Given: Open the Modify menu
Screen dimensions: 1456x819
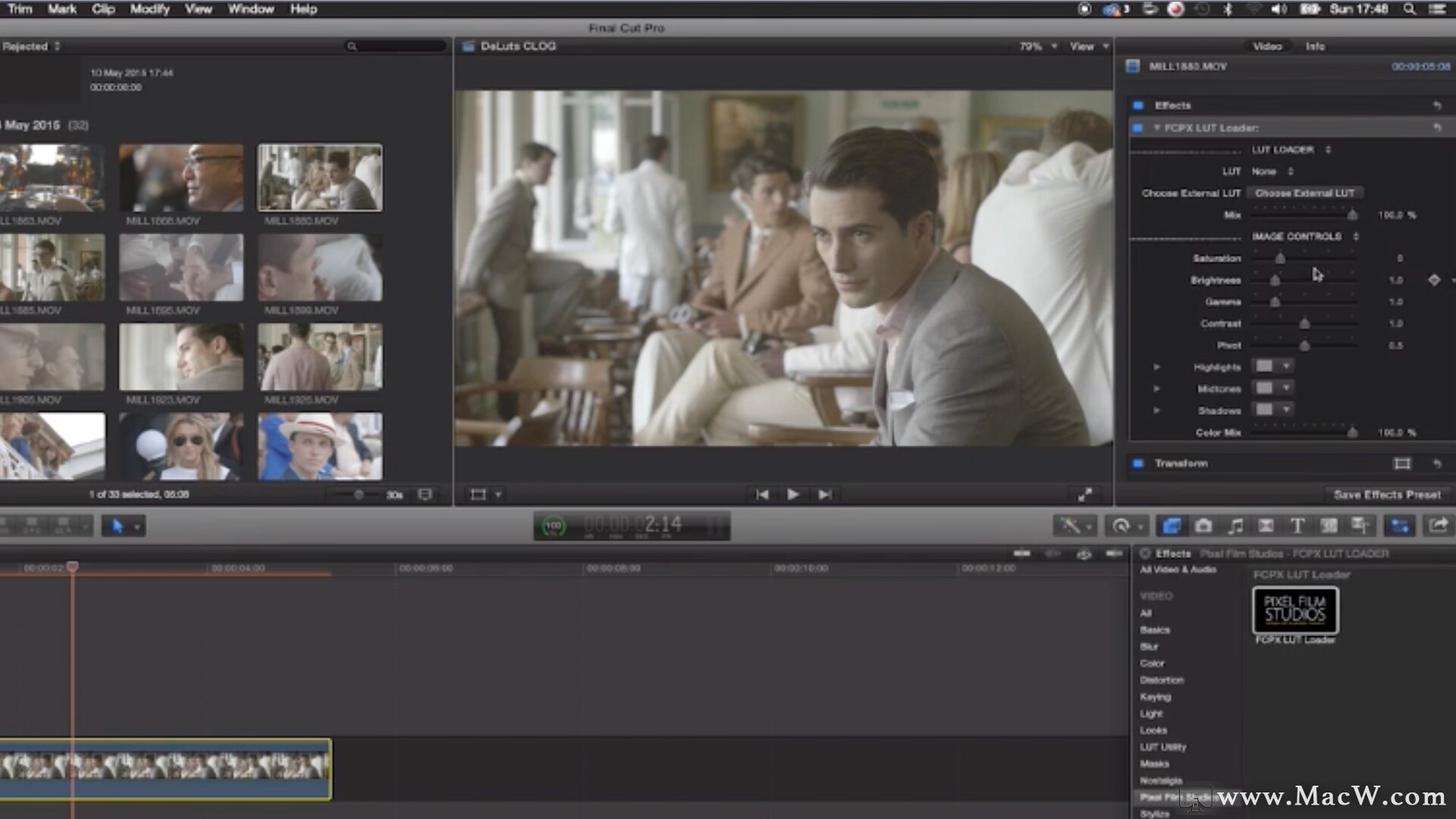Looking at the screenshot, I should [149, 9].
